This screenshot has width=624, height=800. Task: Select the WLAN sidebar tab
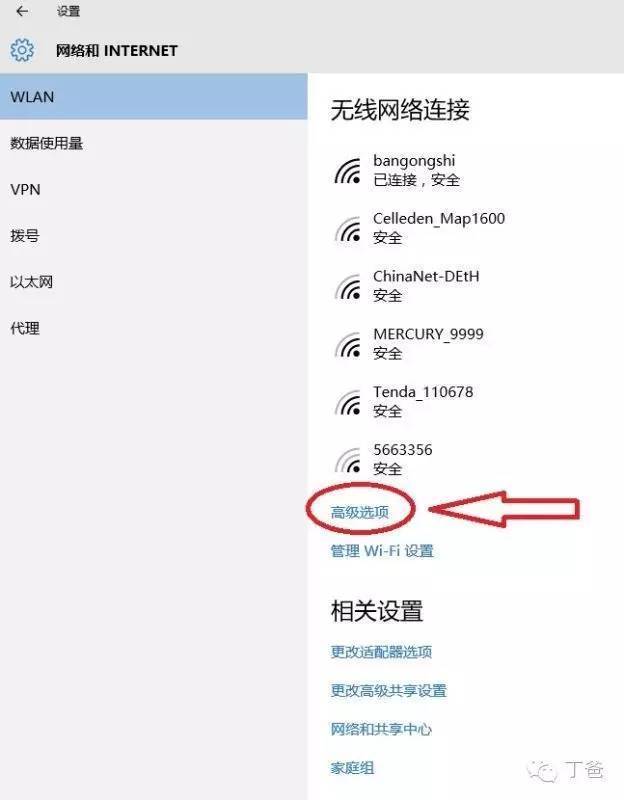154,96
